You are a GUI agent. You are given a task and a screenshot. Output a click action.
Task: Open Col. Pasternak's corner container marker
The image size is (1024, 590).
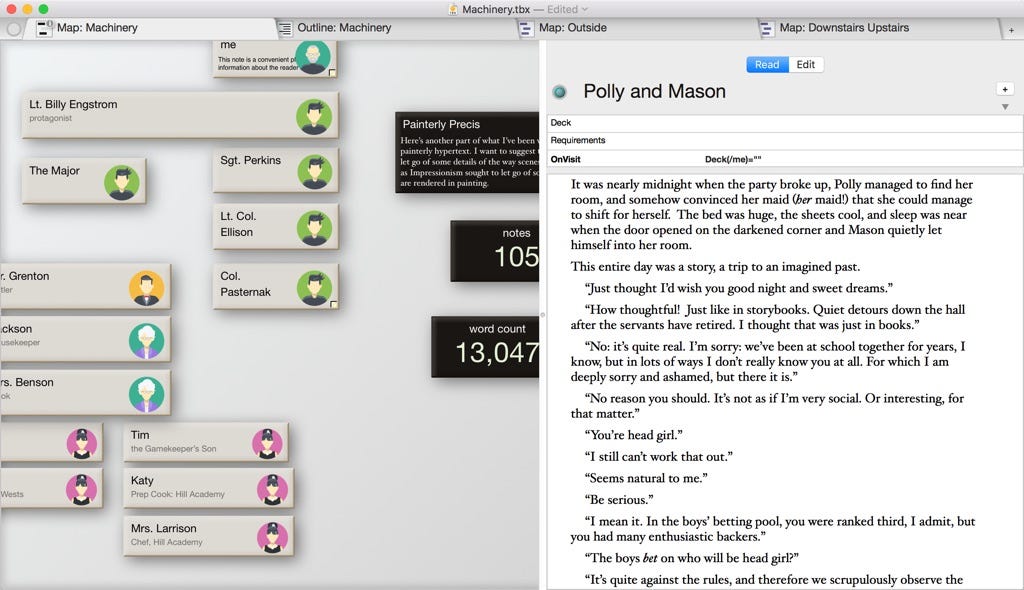coord(333,304)
